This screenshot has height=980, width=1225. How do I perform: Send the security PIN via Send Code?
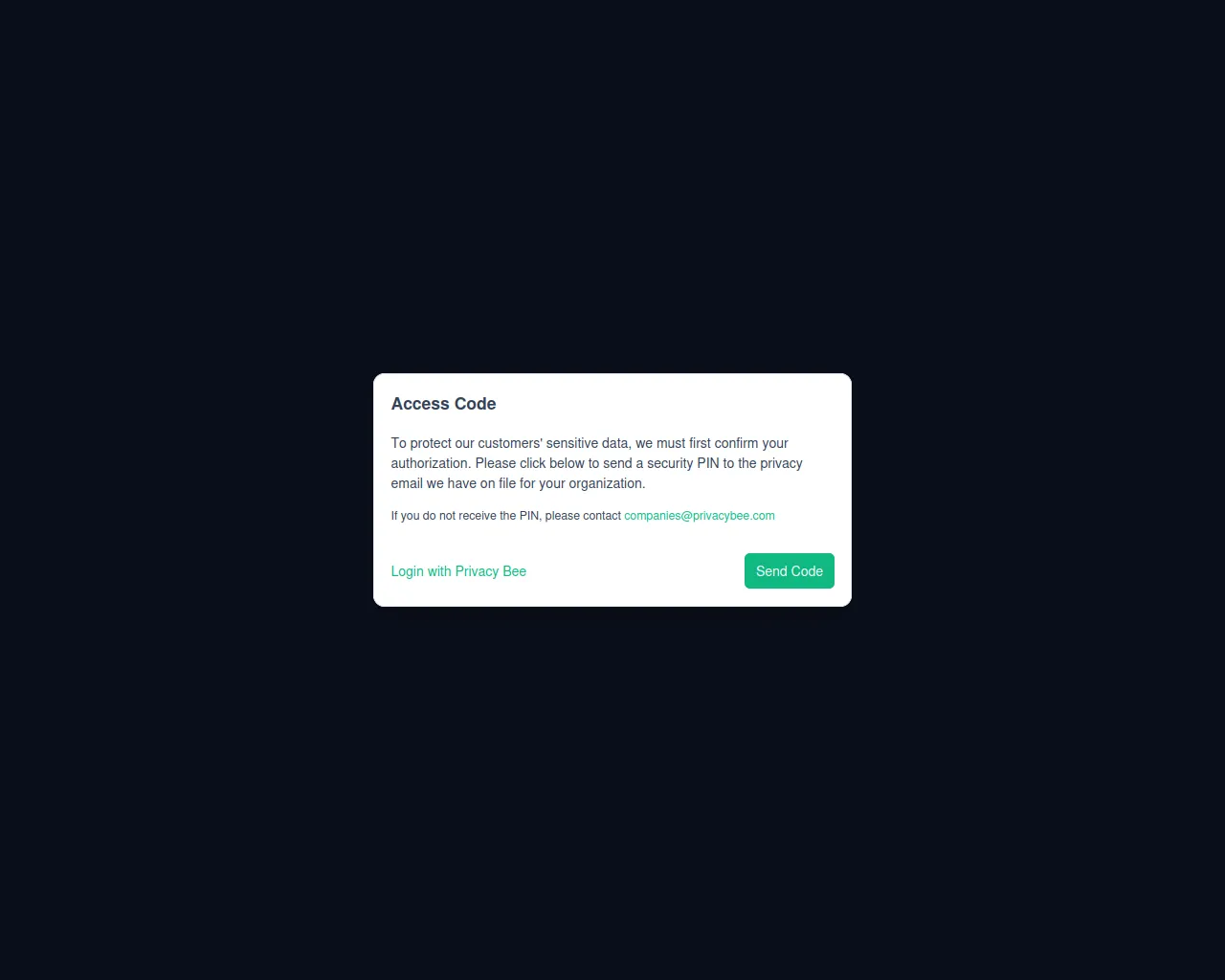789,570
